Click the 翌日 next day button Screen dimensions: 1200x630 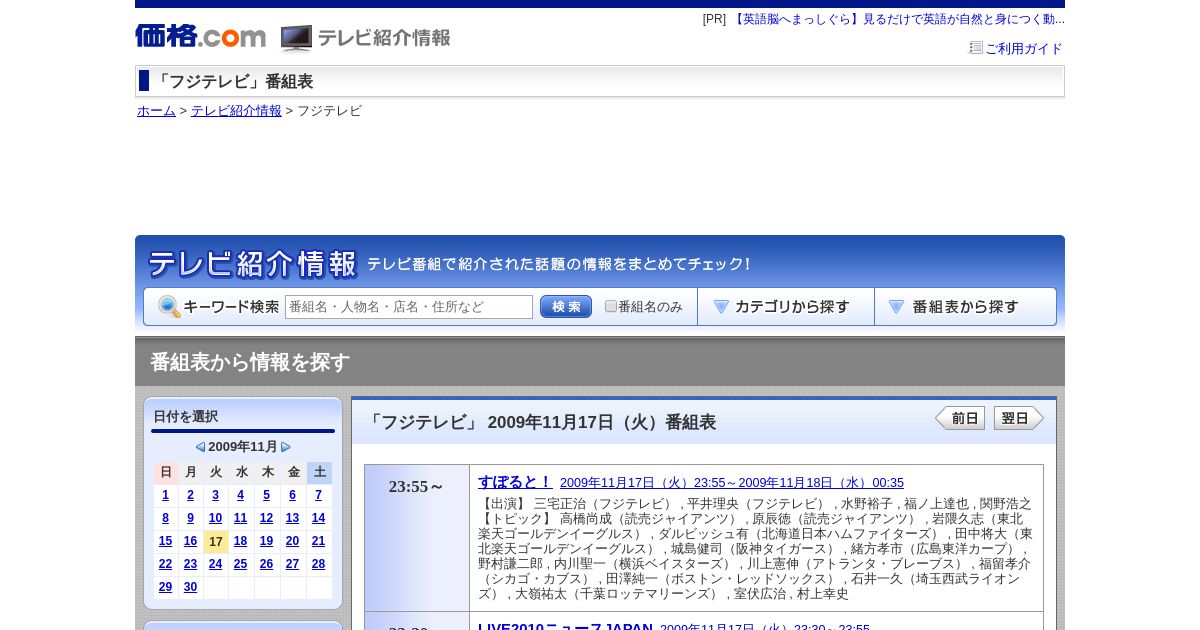pos(1019,418)
